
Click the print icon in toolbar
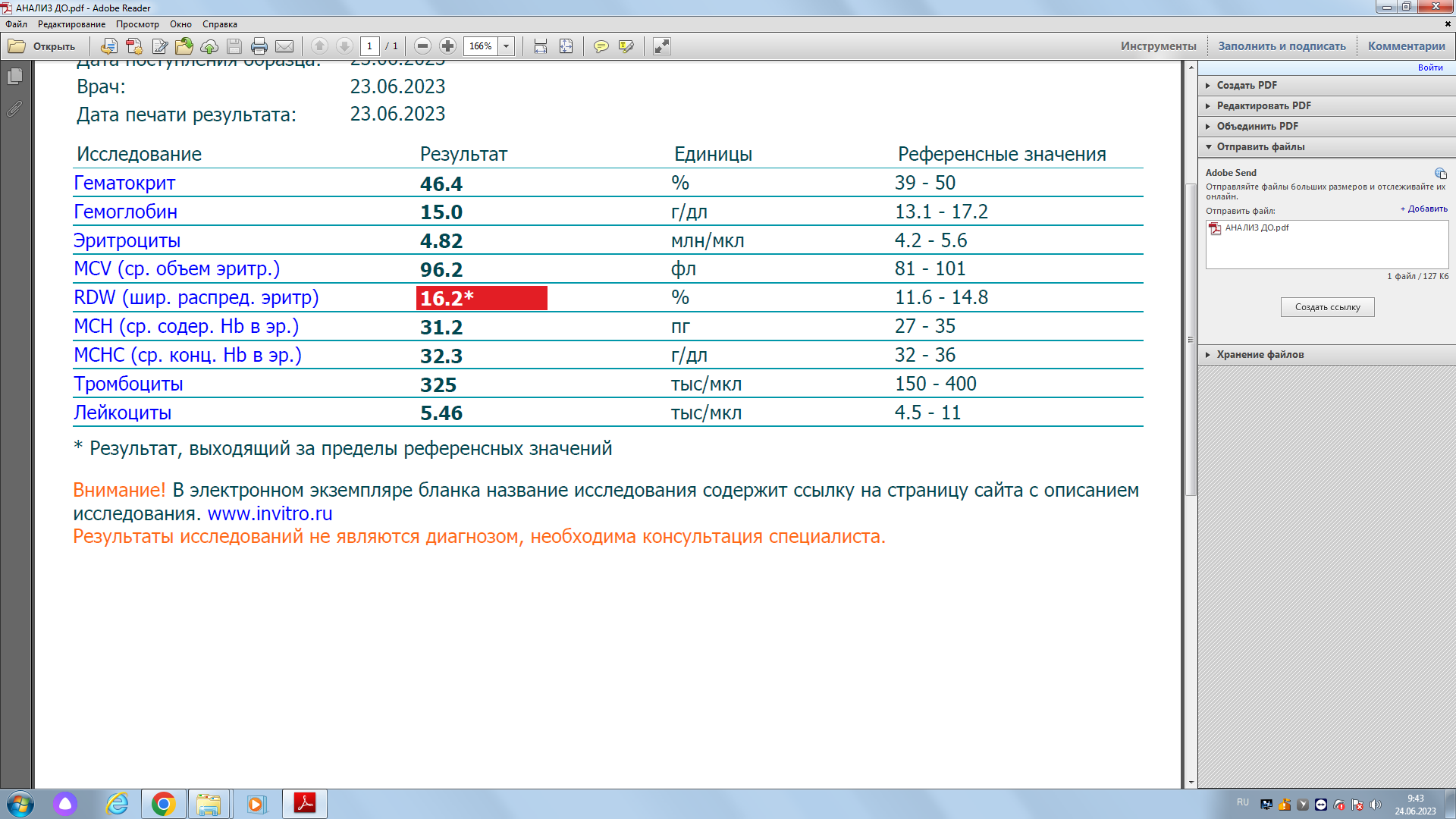[x=259, y=46]
